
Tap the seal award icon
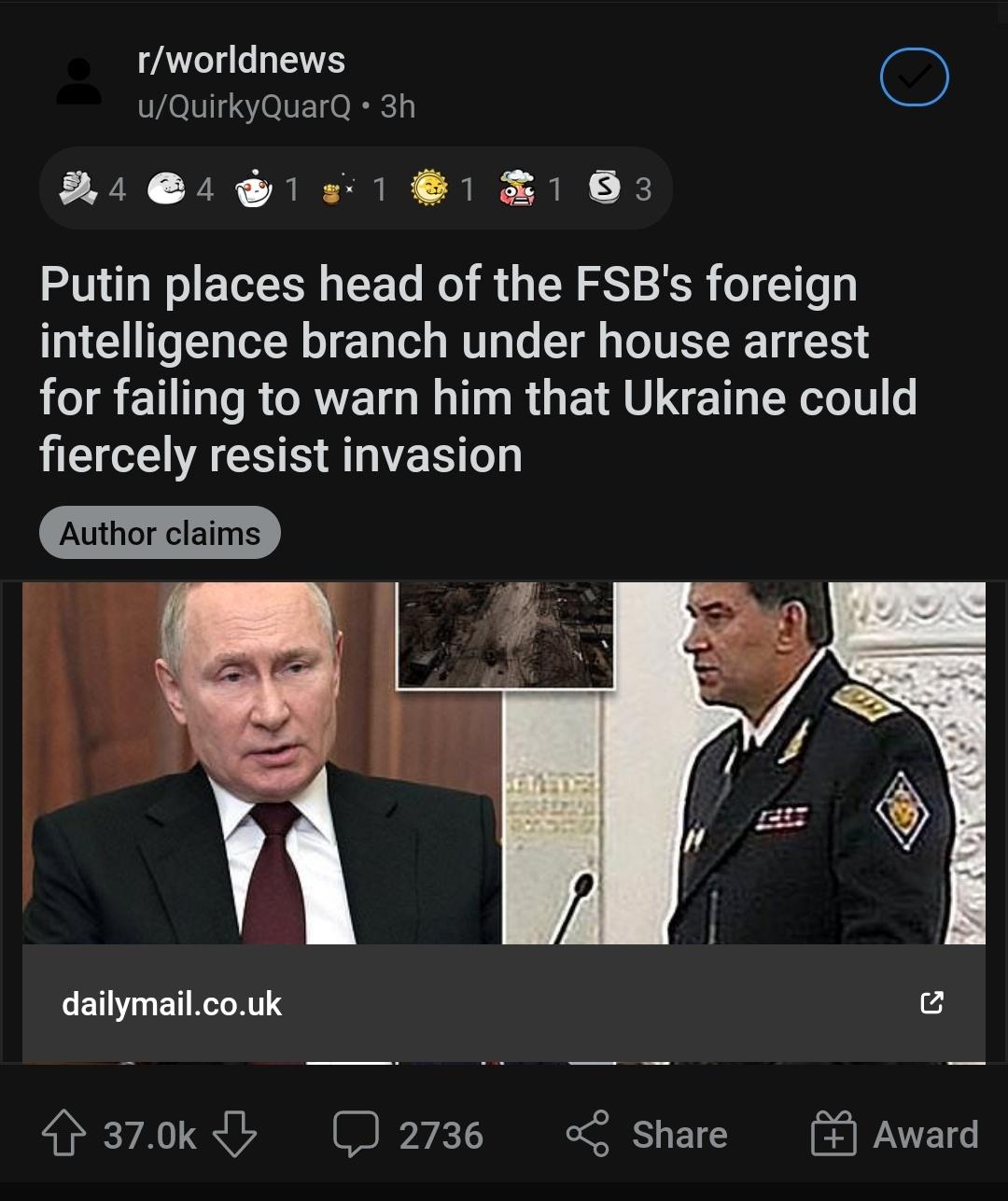coord(166,189)
